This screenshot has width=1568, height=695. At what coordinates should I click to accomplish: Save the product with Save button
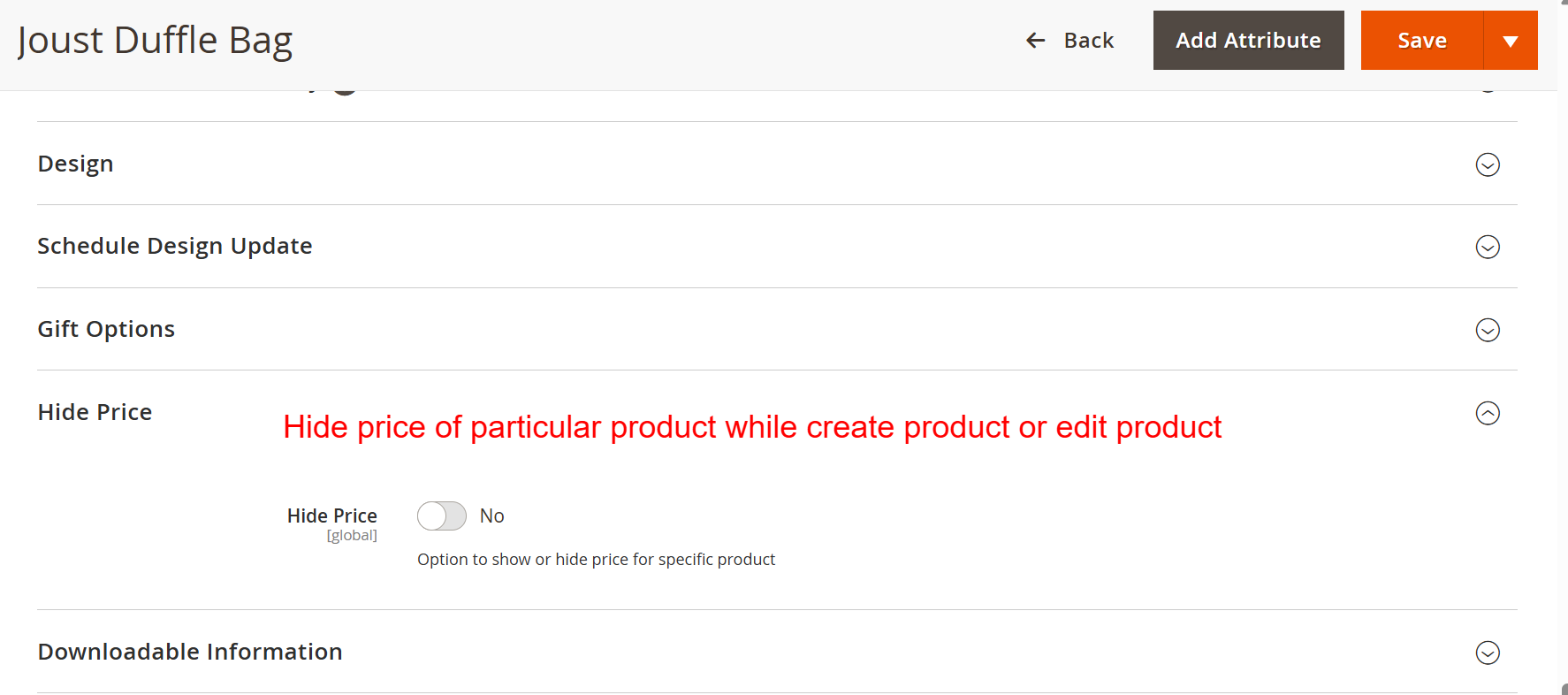(x=1421, y=41)
